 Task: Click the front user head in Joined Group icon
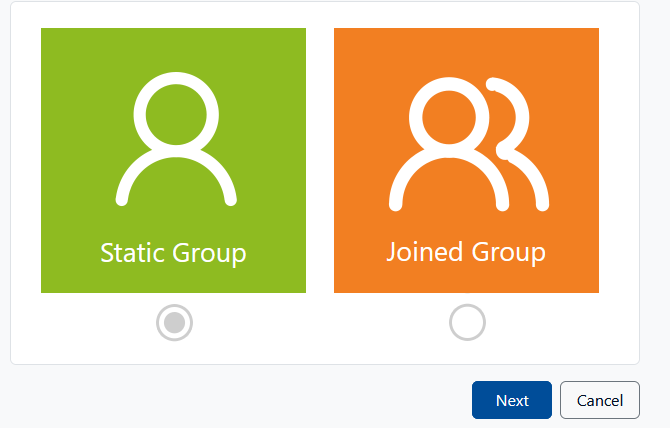444,112
